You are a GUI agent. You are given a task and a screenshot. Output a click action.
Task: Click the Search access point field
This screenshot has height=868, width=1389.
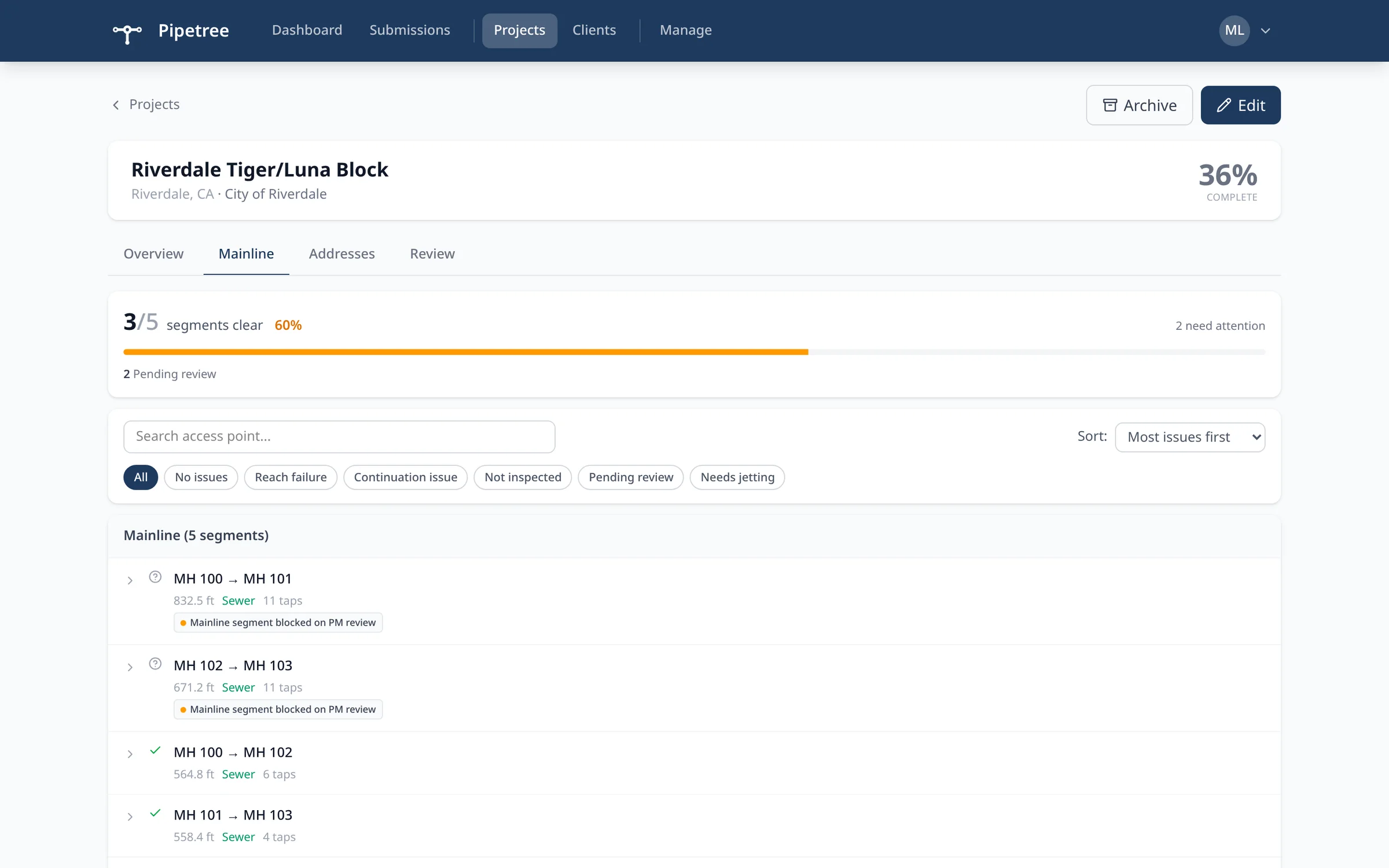point(339,437)
